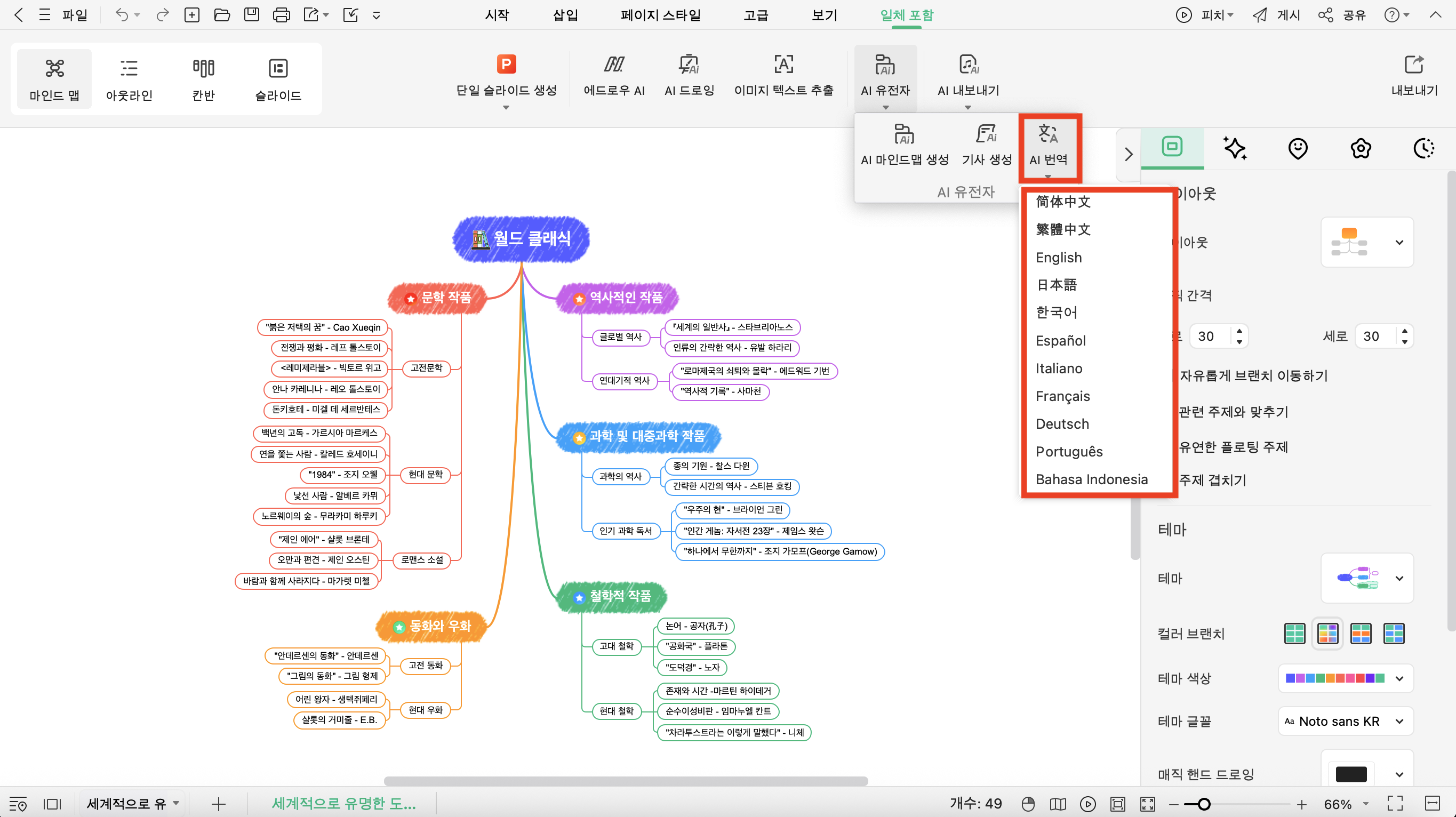Screen dimensions: 1456x817
Task: Switch to Slide view mode
Action: [x=278, y=79]
